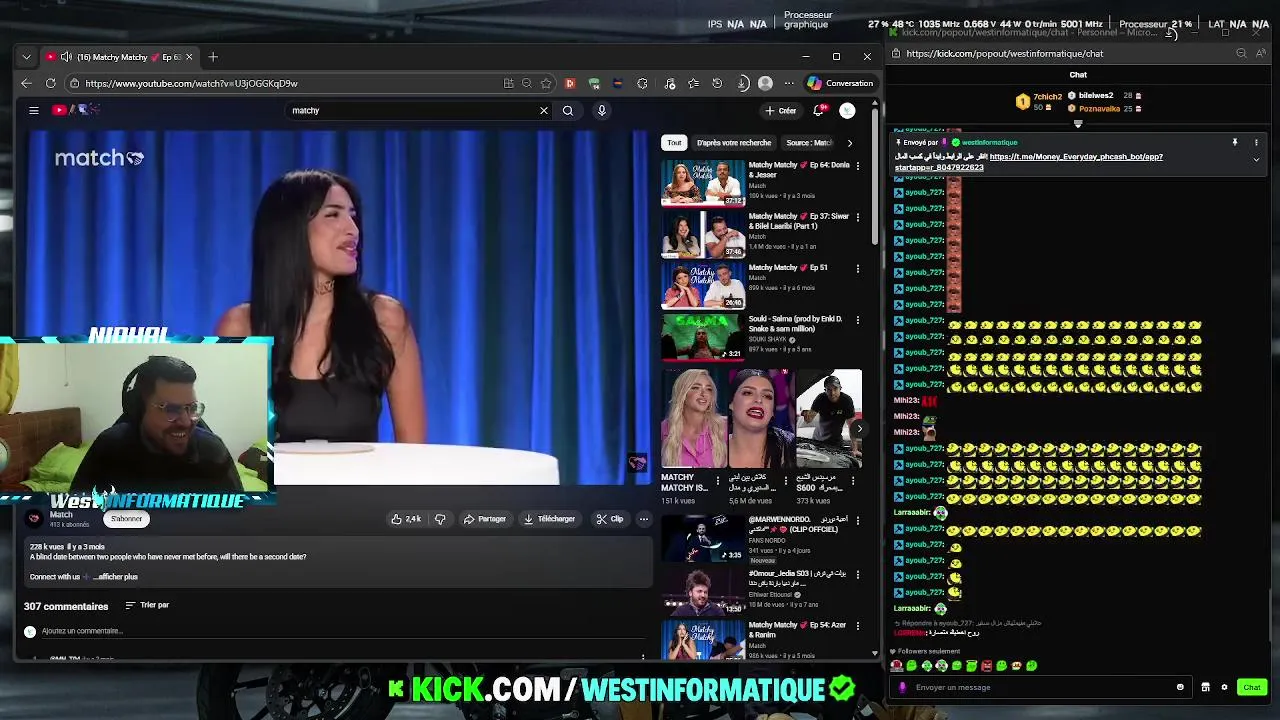Open Kick shop store icon
1280x720 pixels.
point(1205,687)
